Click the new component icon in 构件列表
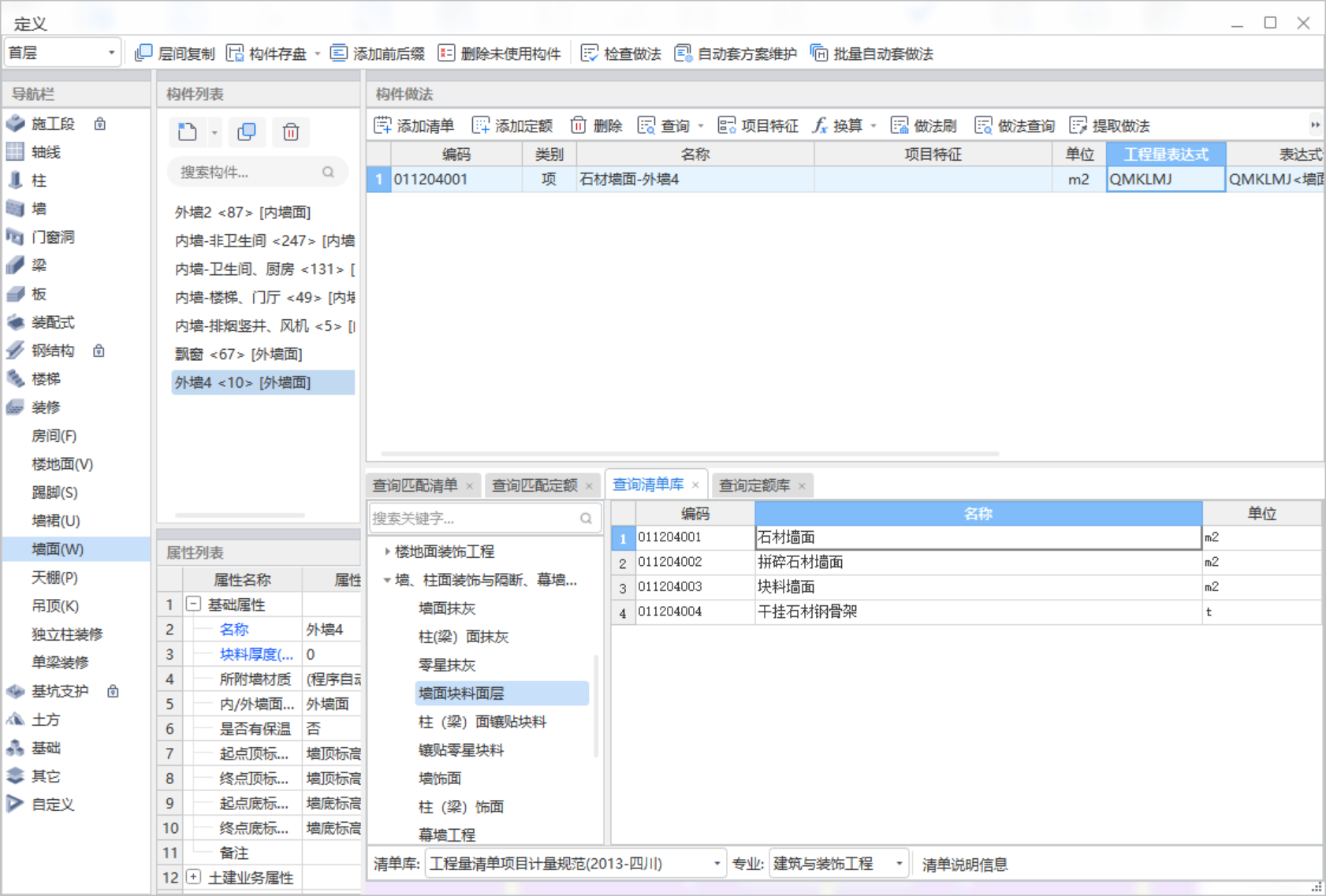The width and height of the screenshot is (1326, 896). pyautogui.click(x=188, y=132)
